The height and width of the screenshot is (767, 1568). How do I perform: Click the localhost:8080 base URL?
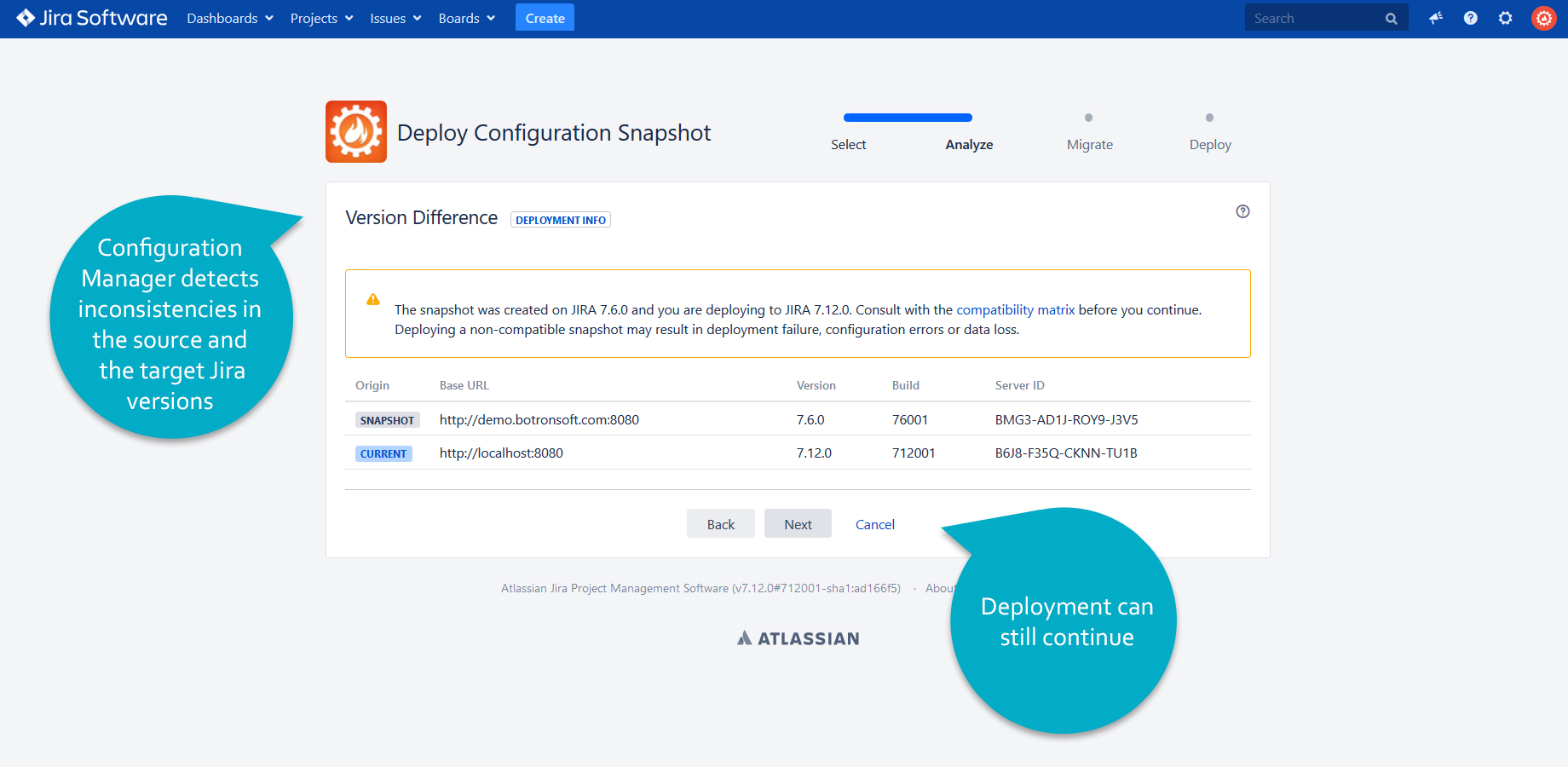(x=501, y=453)
